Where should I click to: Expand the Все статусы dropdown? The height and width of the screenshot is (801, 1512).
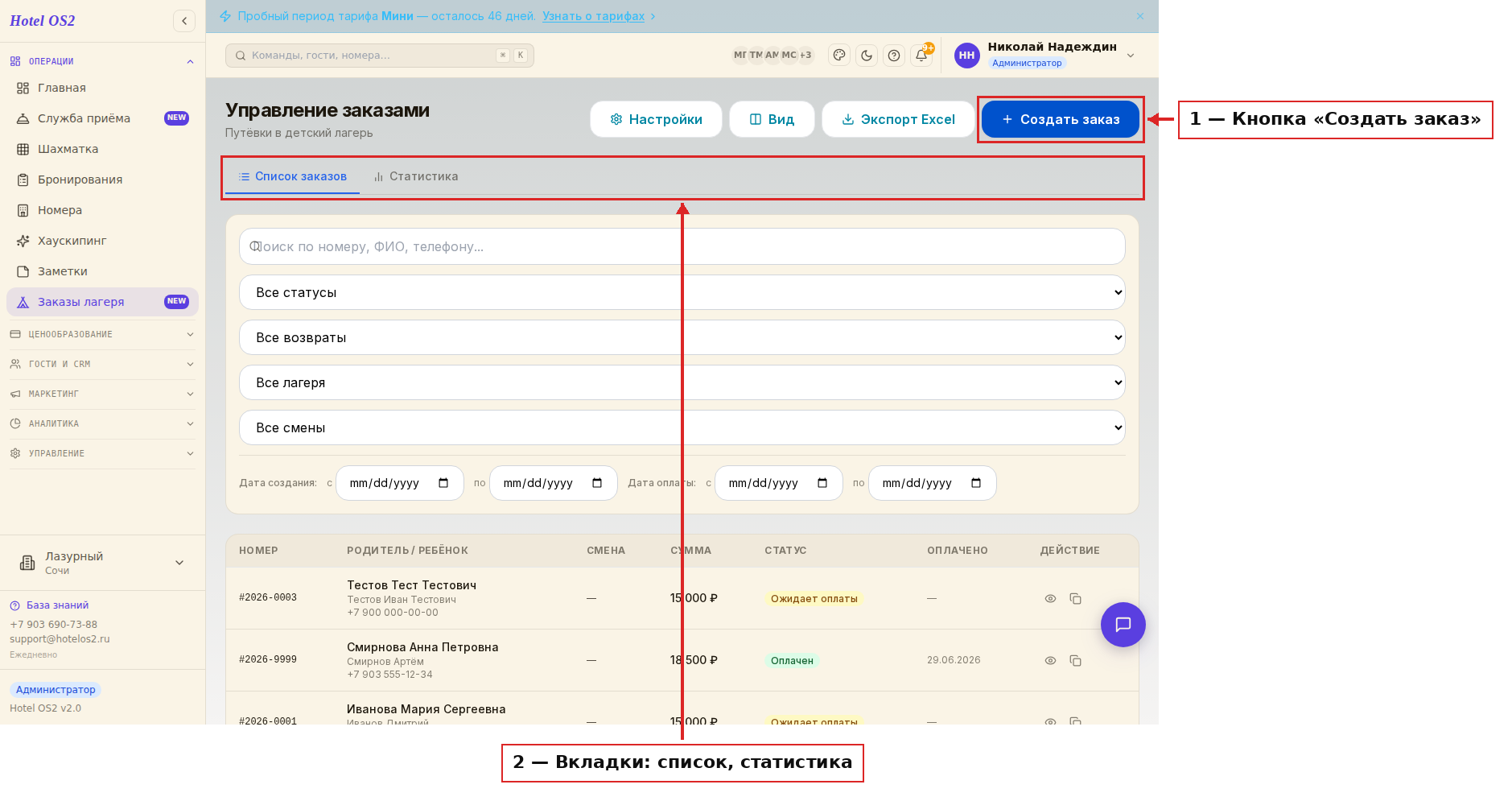682,292
